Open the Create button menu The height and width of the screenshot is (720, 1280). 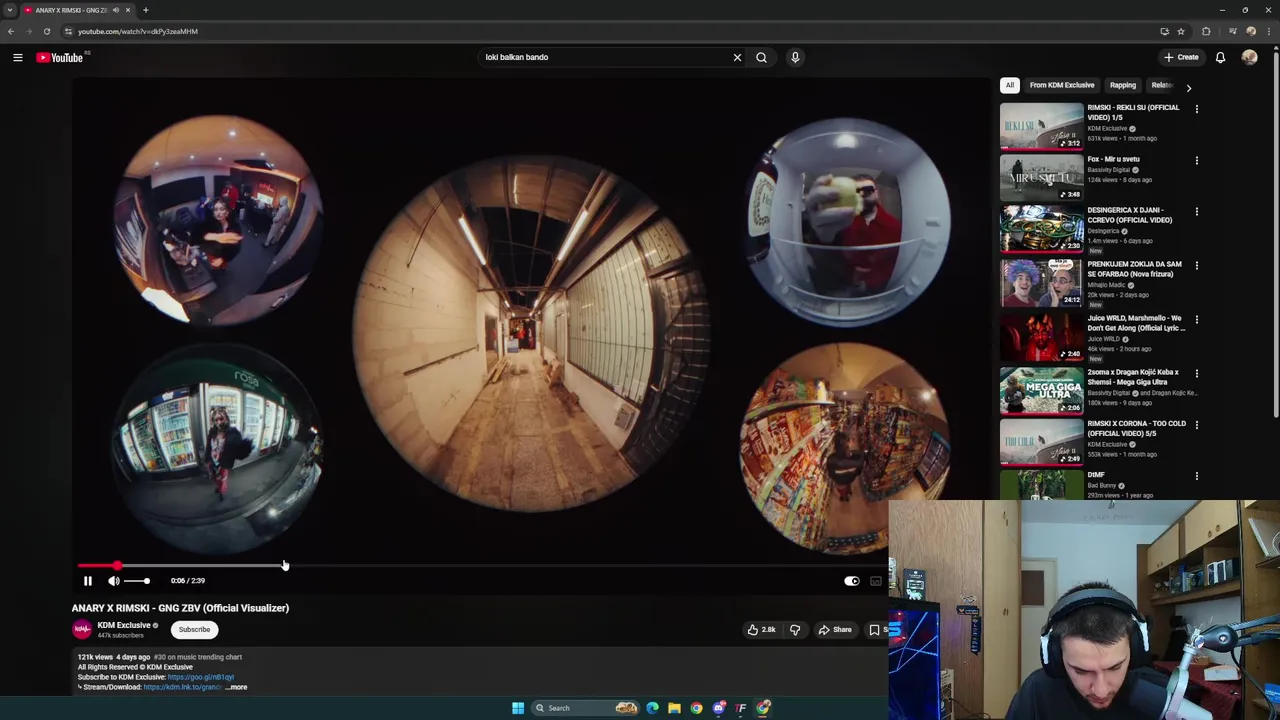pyautogui.click(x=1181, y=57)
